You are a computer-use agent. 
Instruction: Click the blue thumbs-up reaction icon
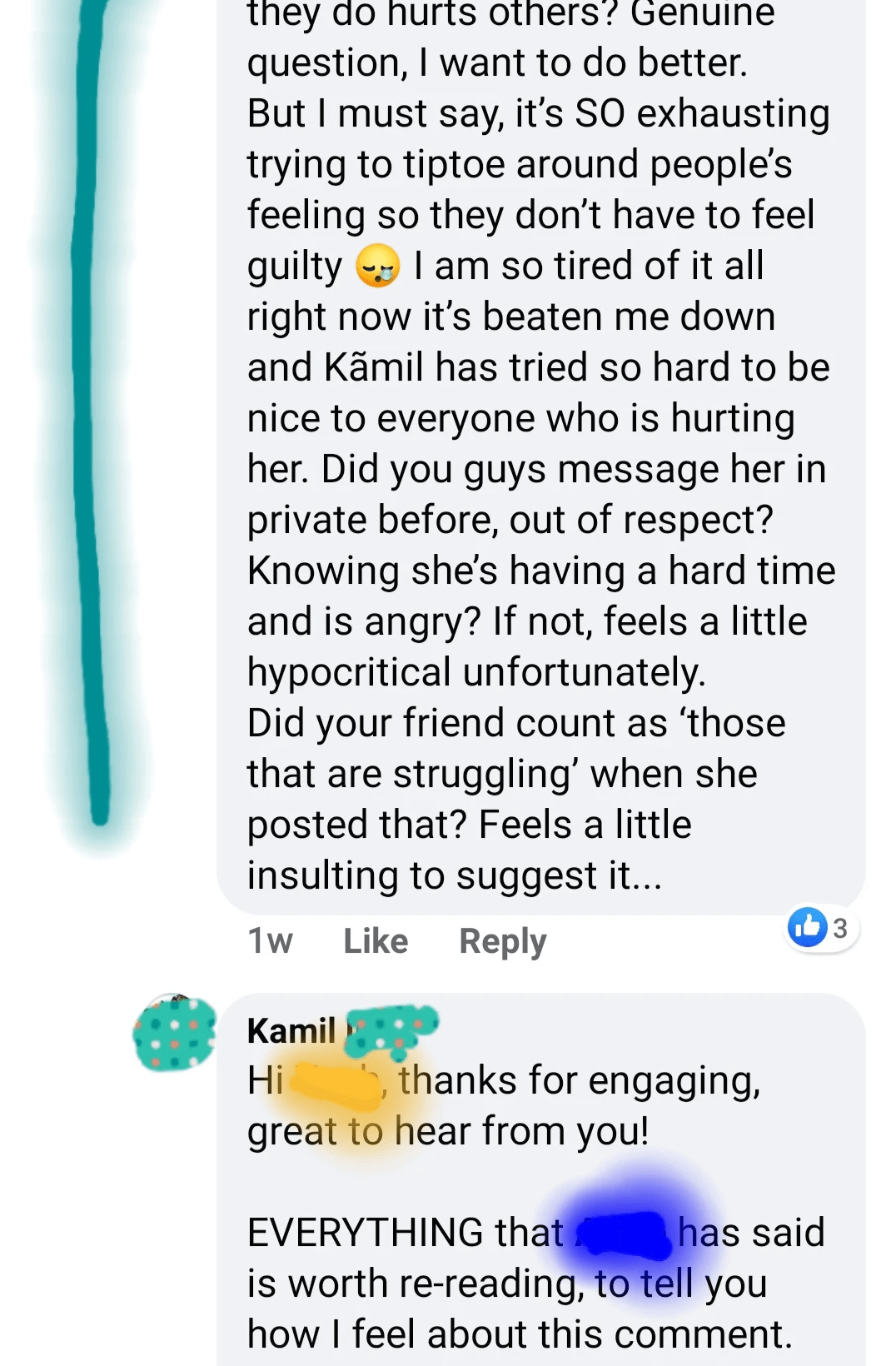[x=807, y=927]
